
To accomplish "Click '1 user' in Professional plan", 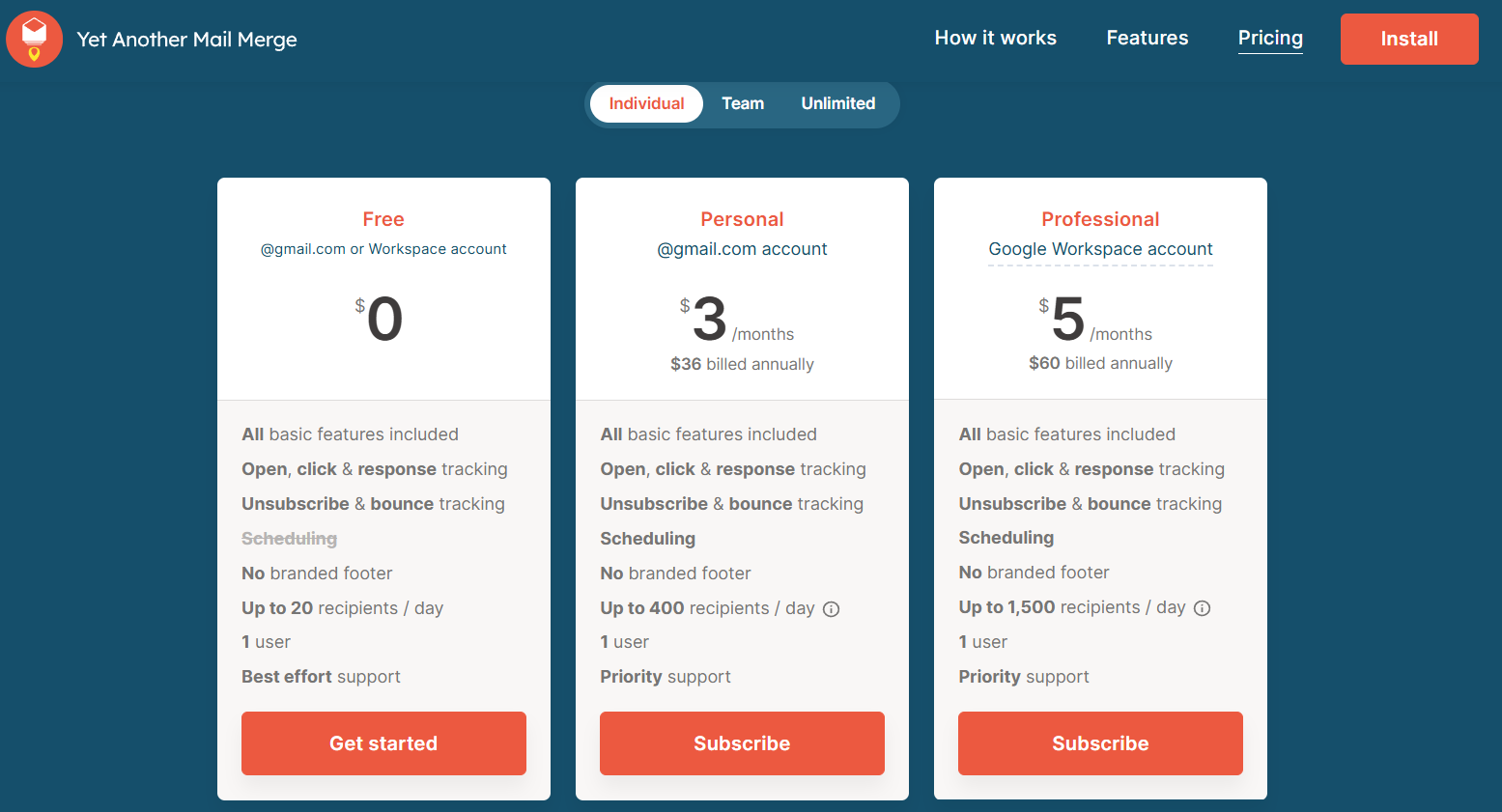I will coord(982,642).
